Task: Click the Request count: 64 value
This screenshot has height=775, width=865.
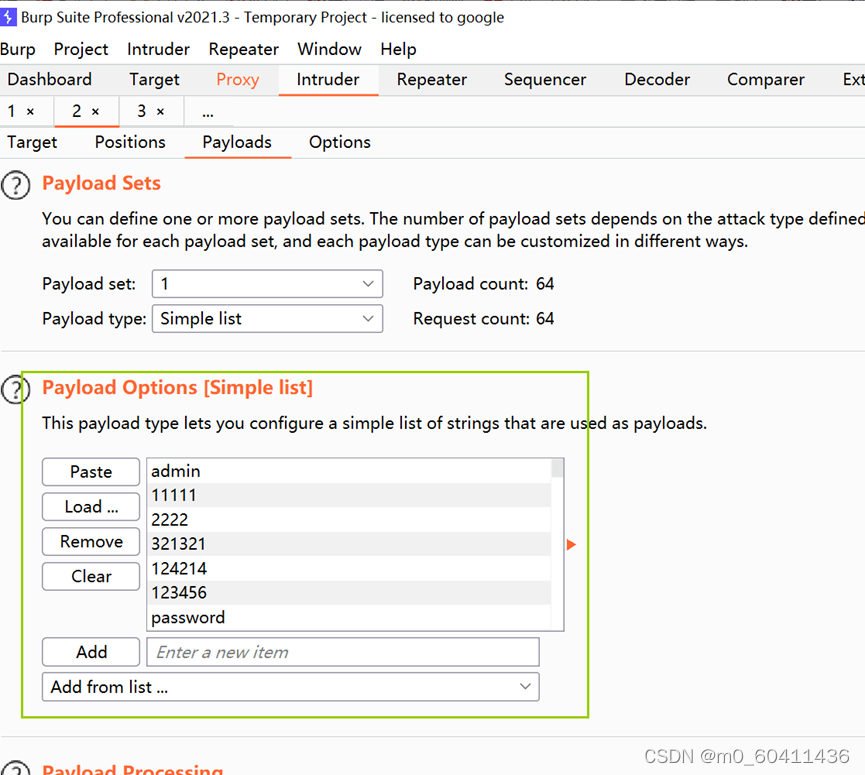Action: click(x=544, y=318)
